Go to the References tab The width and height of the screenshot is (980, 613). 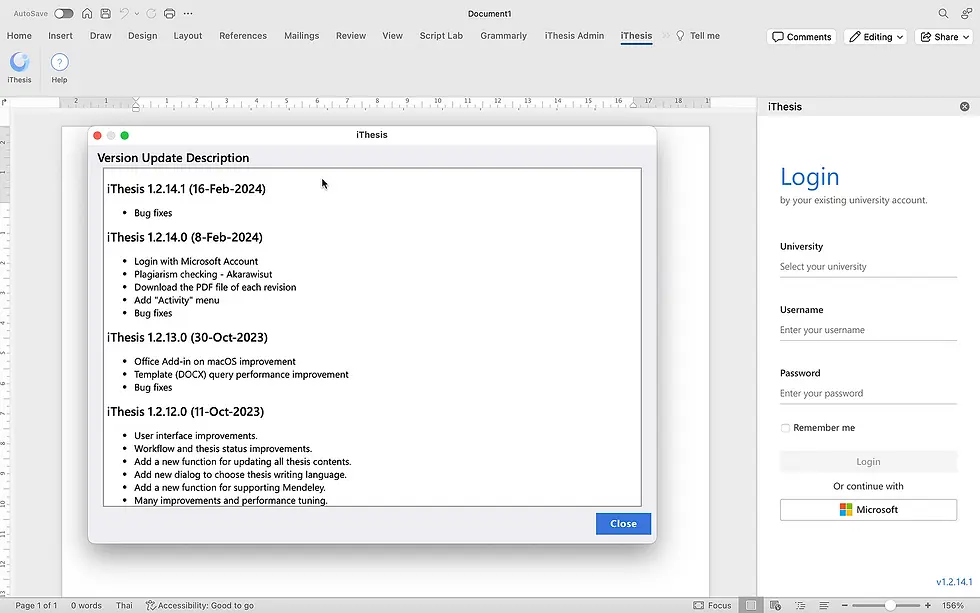(243, 36)
